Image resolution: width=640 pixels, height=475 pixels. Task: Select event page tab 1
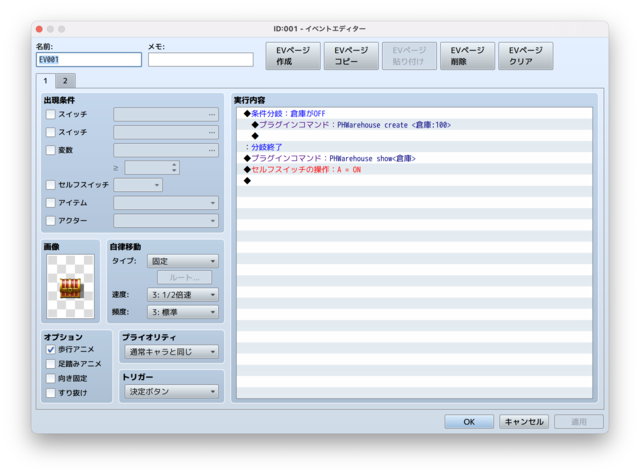coord(46,81)
